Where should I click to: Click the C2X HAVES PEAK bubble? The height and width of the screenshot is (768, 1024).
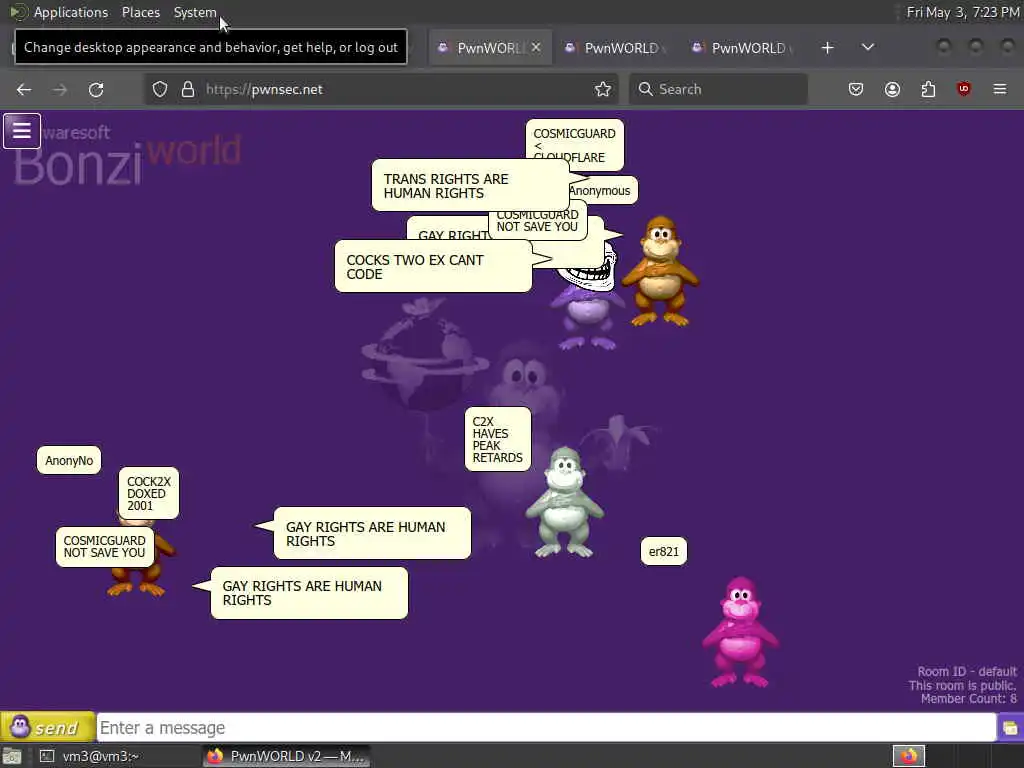click(498, 440)
